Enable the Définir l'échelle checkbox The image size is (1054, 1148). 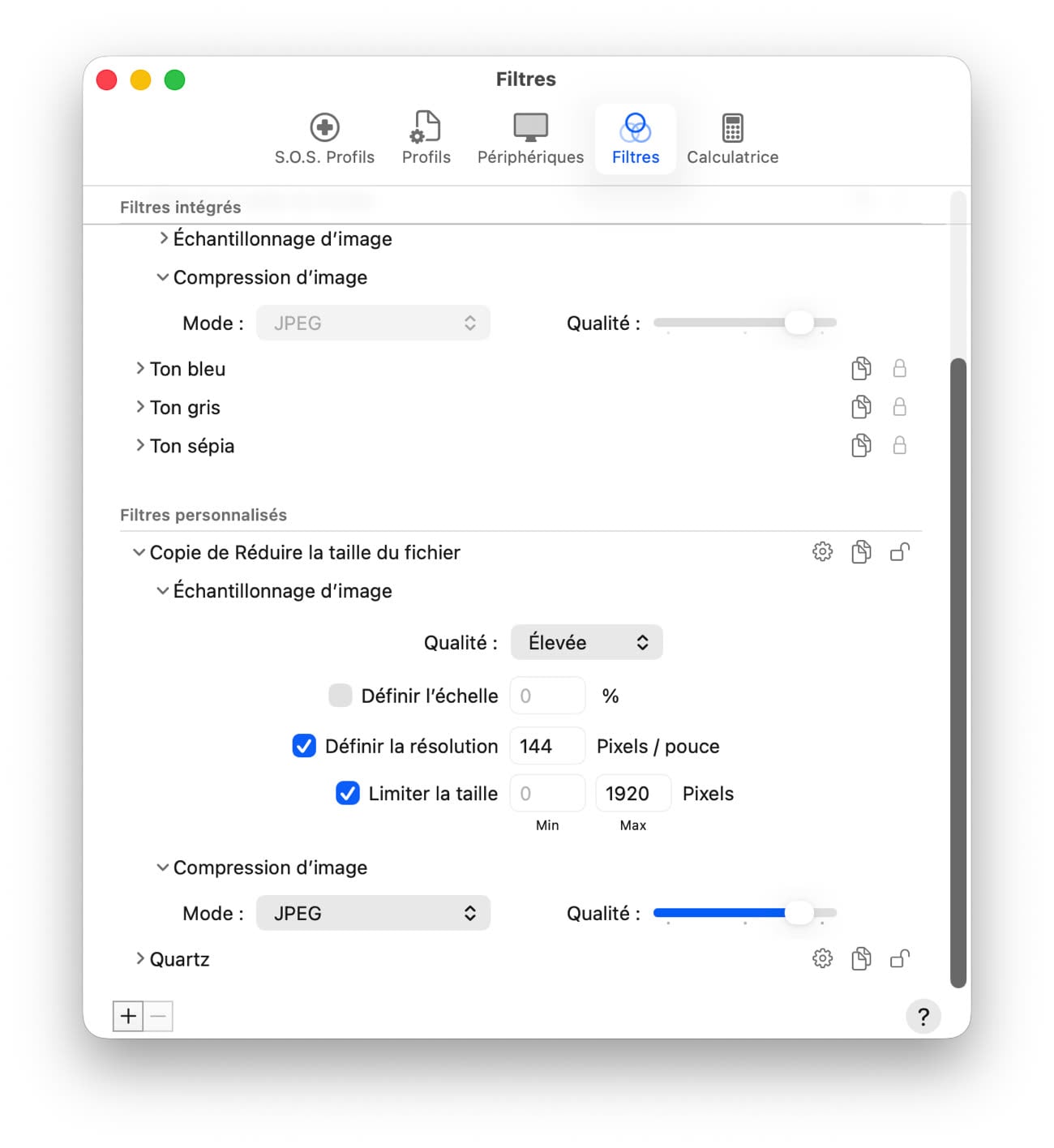pos(341,696)
